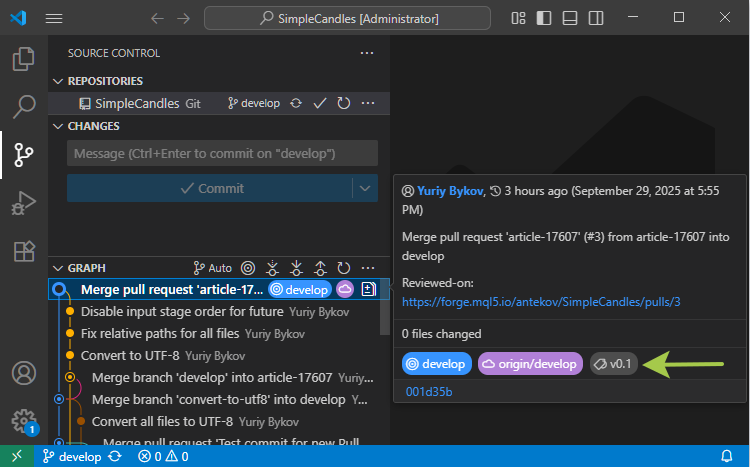The height and width of the screenshot is (467, 750).
Task: Open the forge.mql5.io pulls/3 link
Action: (x=541, y=302)
